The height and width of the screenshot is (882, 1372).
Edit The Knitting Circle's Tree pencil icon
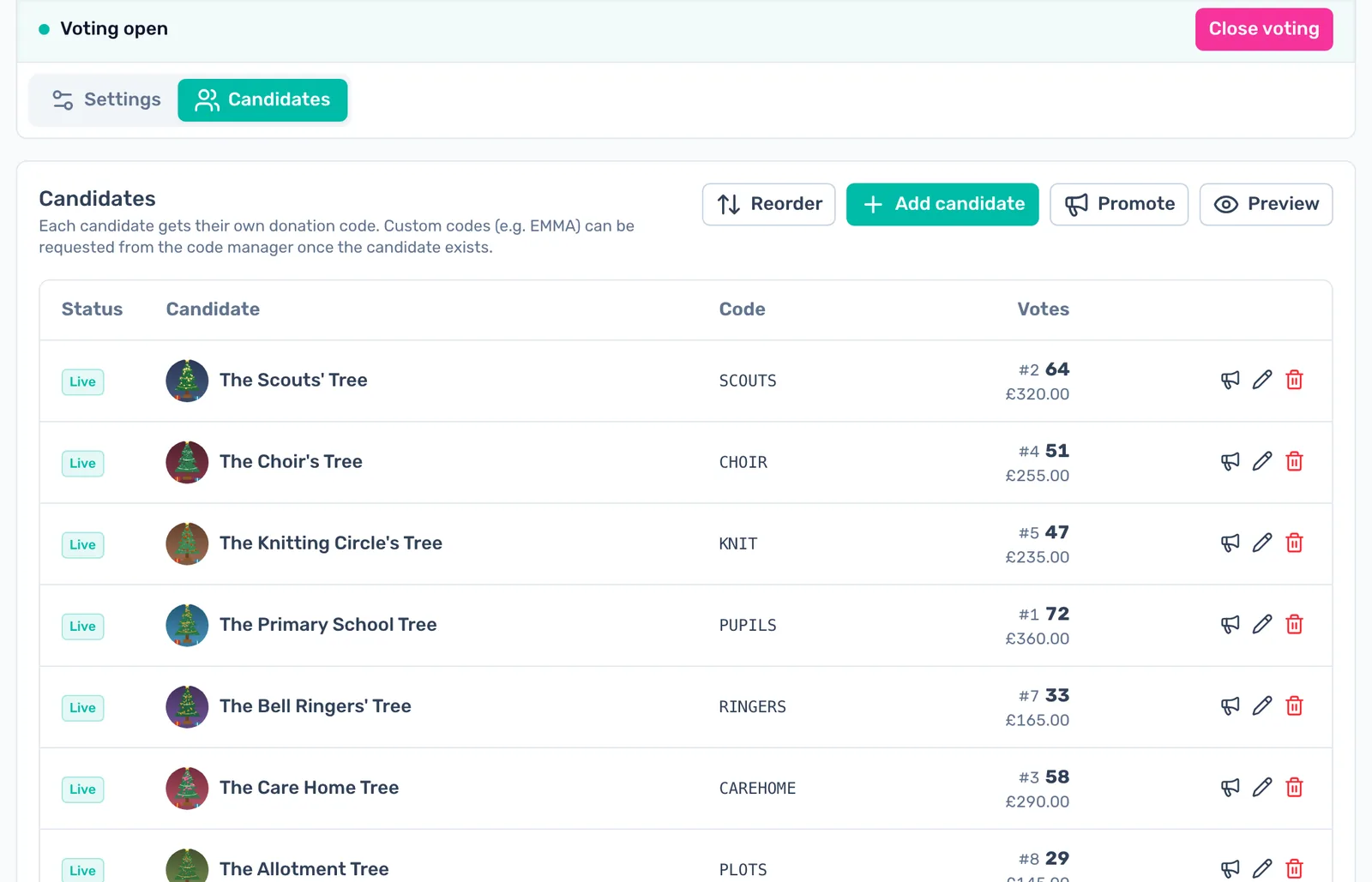click(1262, 543)
